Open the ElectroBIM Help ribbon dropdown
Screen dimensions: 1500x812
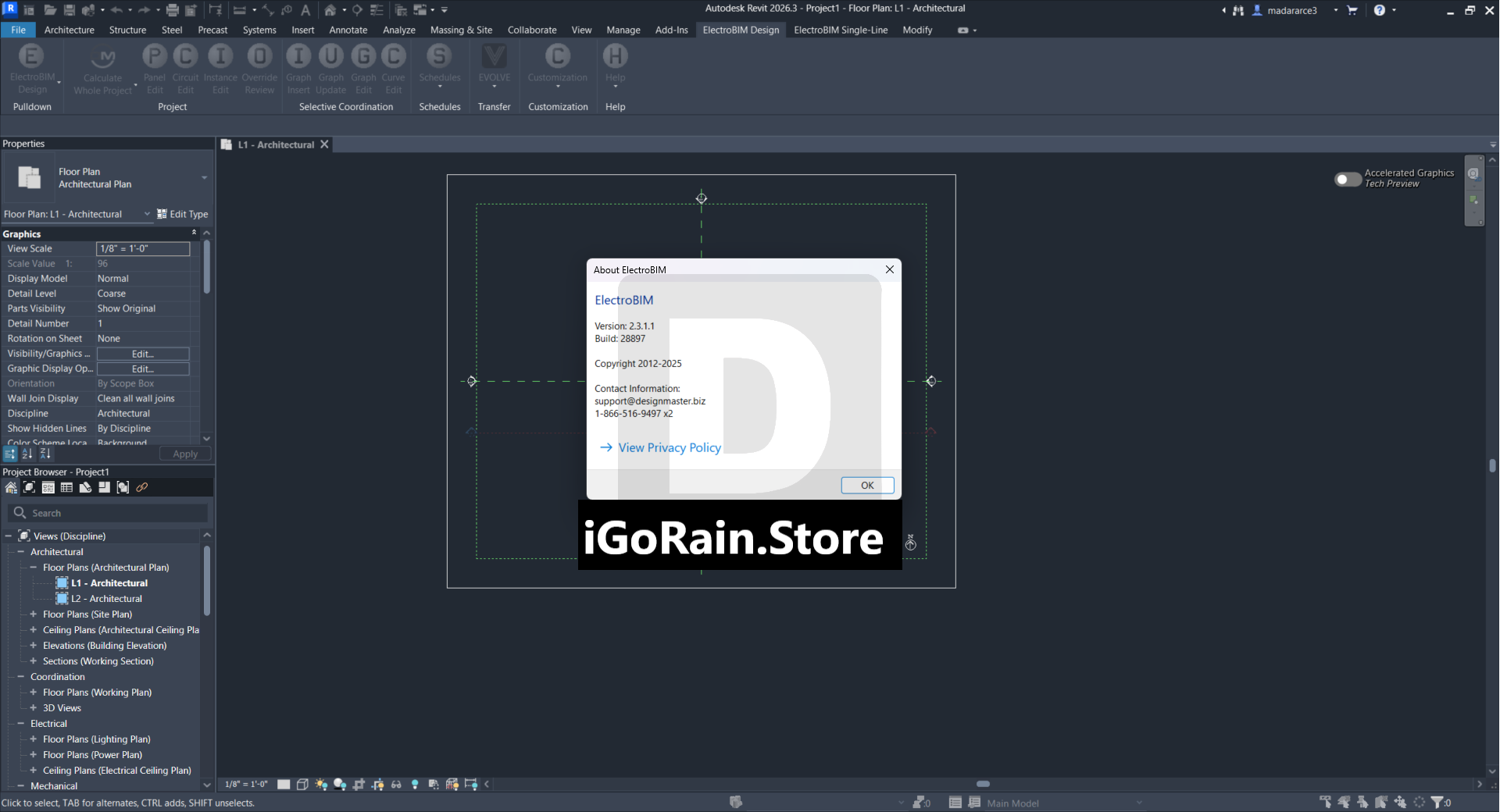pos(615,66)
